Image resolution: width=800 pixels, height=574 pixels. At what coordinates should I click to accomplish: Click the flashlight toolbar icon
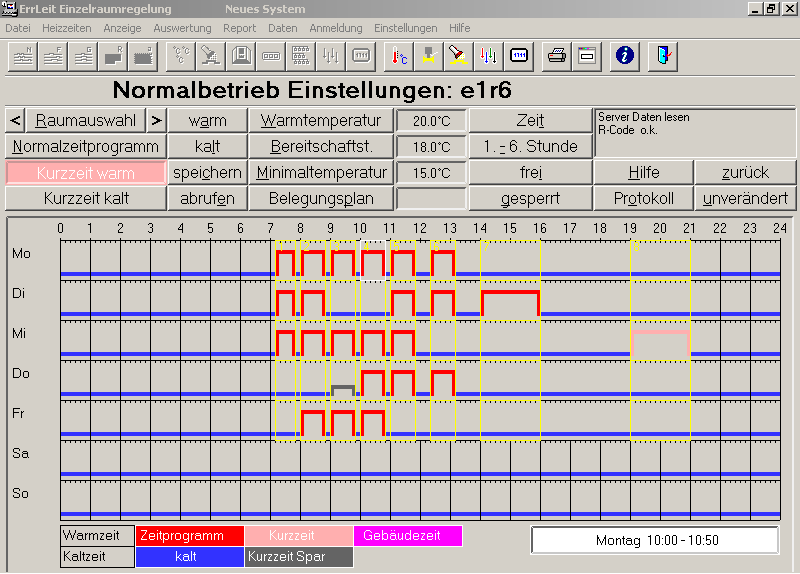(x=458, y=55)
